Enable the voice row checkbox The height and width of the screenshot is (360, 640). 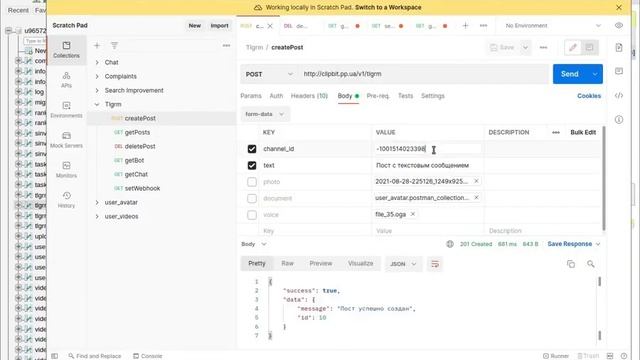[x=252, y=215]
